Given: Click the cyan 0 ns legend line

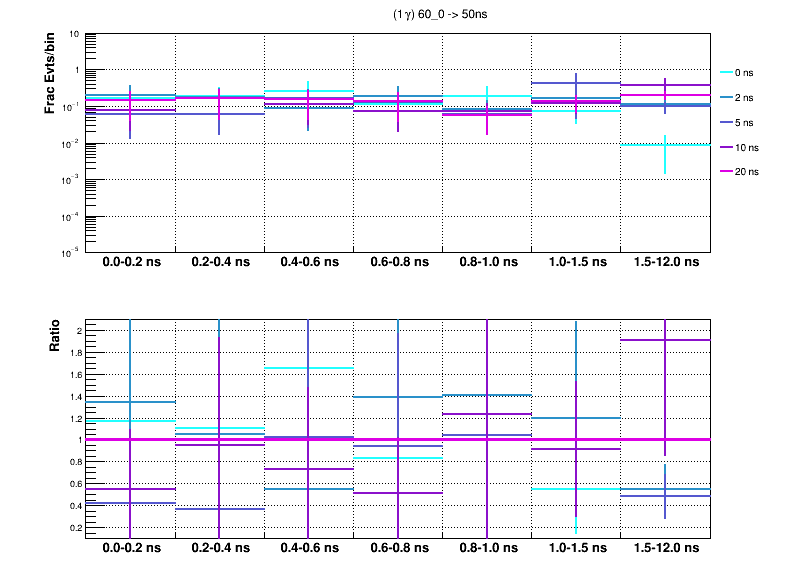Looking at the screenshot, I should pos(727,73).
